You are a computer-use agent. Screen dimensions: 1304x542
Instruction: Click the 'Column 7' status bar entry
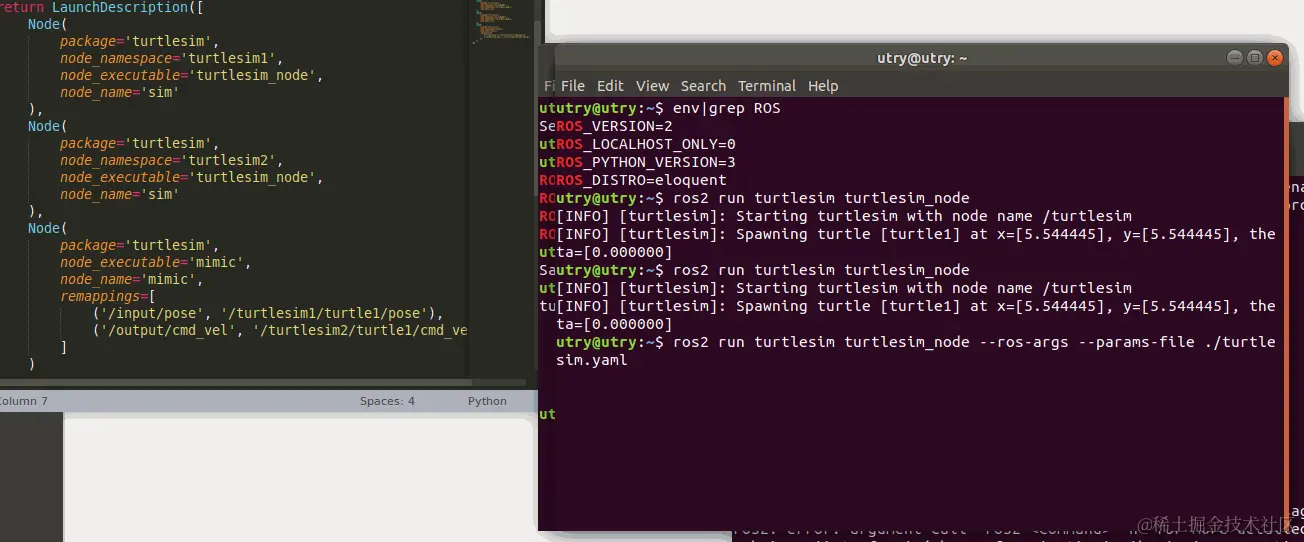(23, 401)
